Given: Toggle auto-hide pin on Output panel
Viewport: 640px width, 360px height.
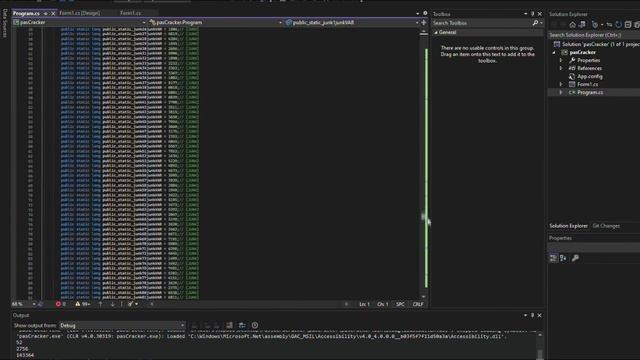Looking at the screenshot, I should pos(532,316).
